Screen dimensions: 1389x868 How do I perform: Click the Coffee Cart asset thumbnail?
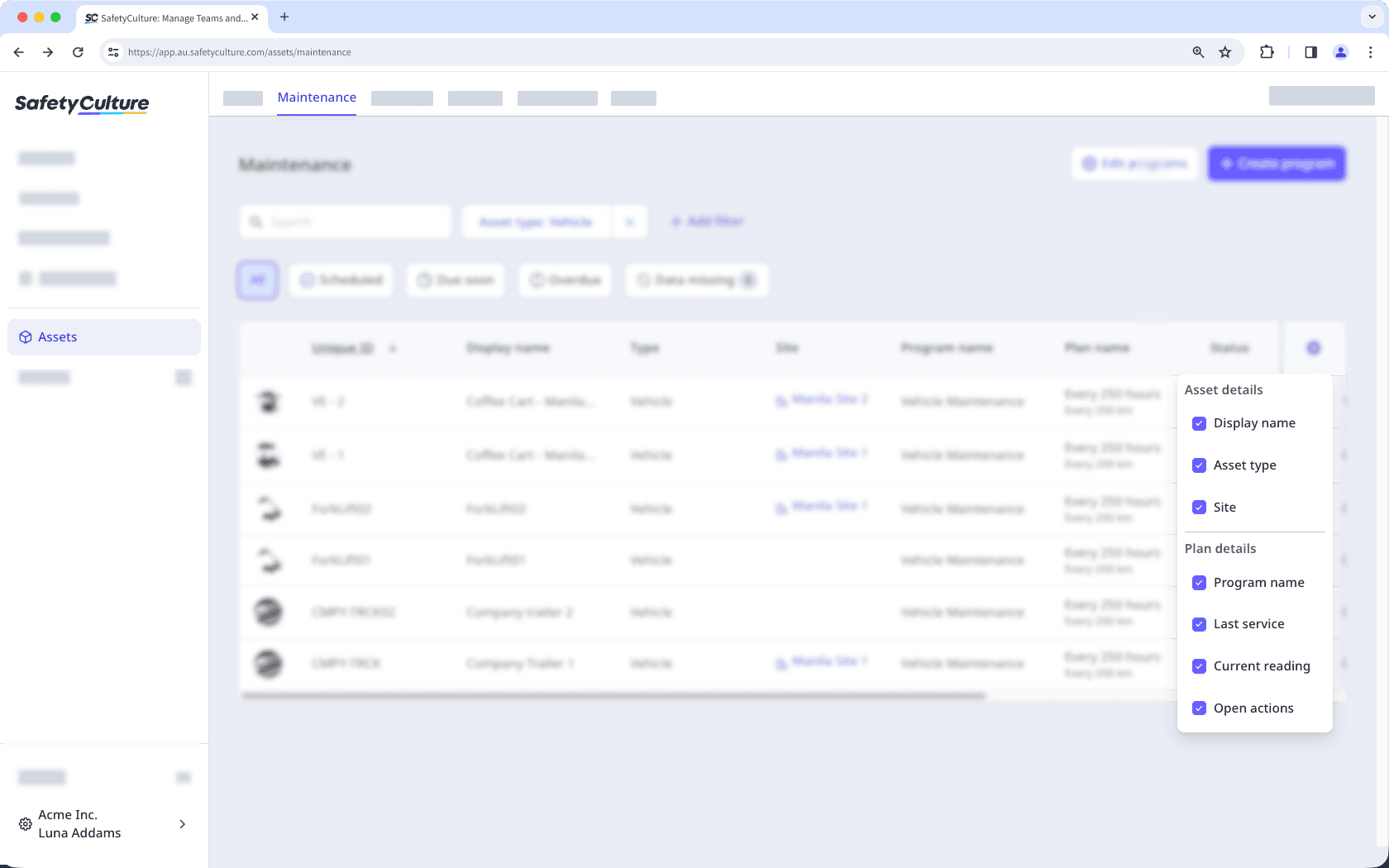268,402
